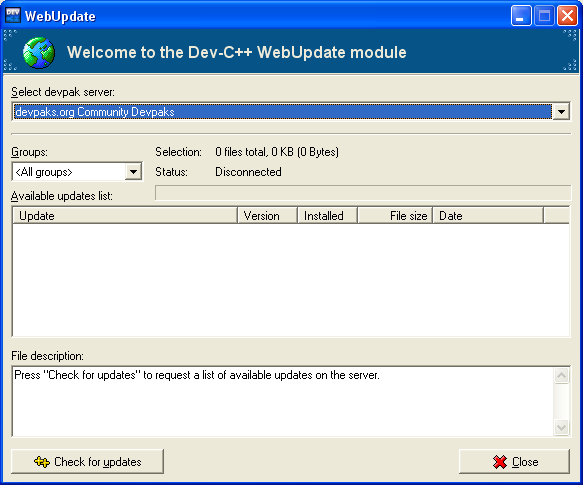Click the Close button with red X

click(514, 462)
